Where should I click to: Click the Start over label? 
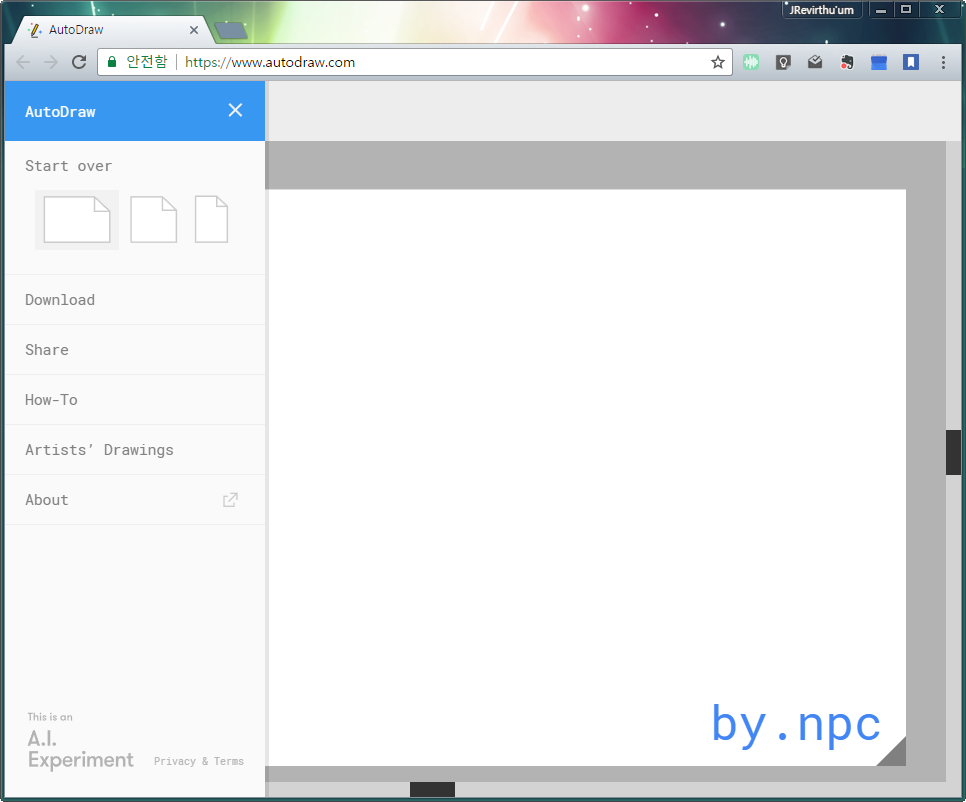coord(68,166)
